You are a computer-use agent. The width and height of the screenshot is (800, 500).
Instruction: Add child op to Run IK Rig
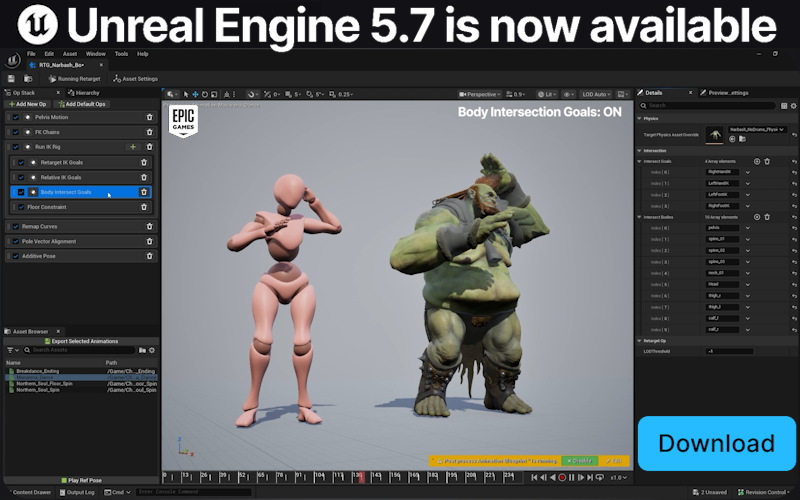click(x=132, y=147)
